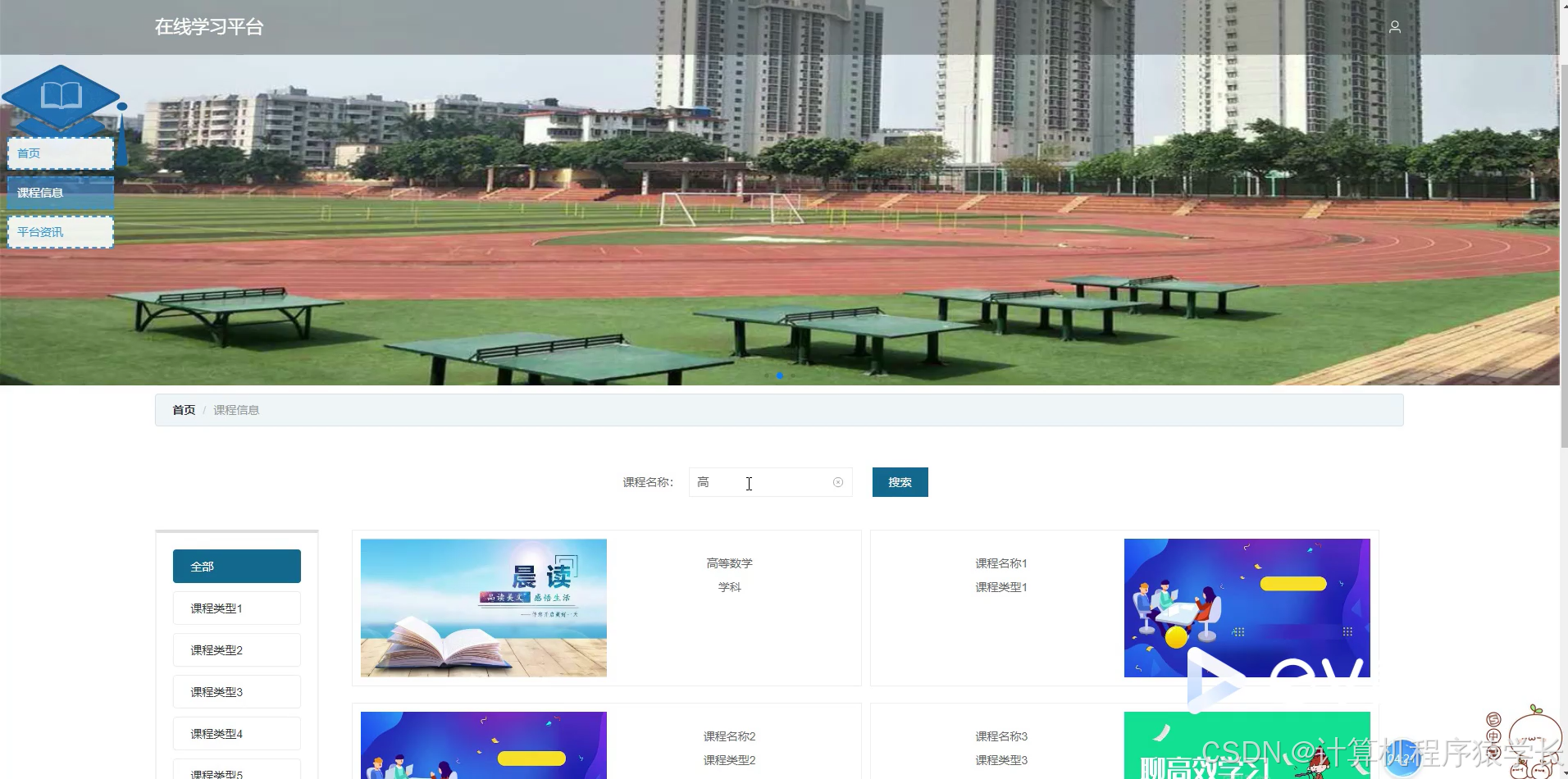This screenshot has width=1568, height=779.
Task: Select the 全部 category filter
Action: [x=236, y=566]
